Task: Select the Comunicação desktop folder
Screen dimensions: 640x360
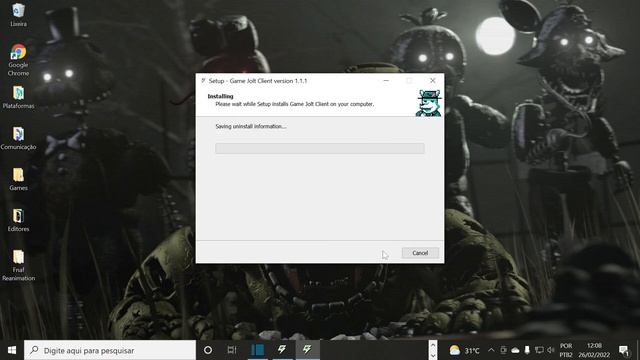Action: tap(18, 138)
